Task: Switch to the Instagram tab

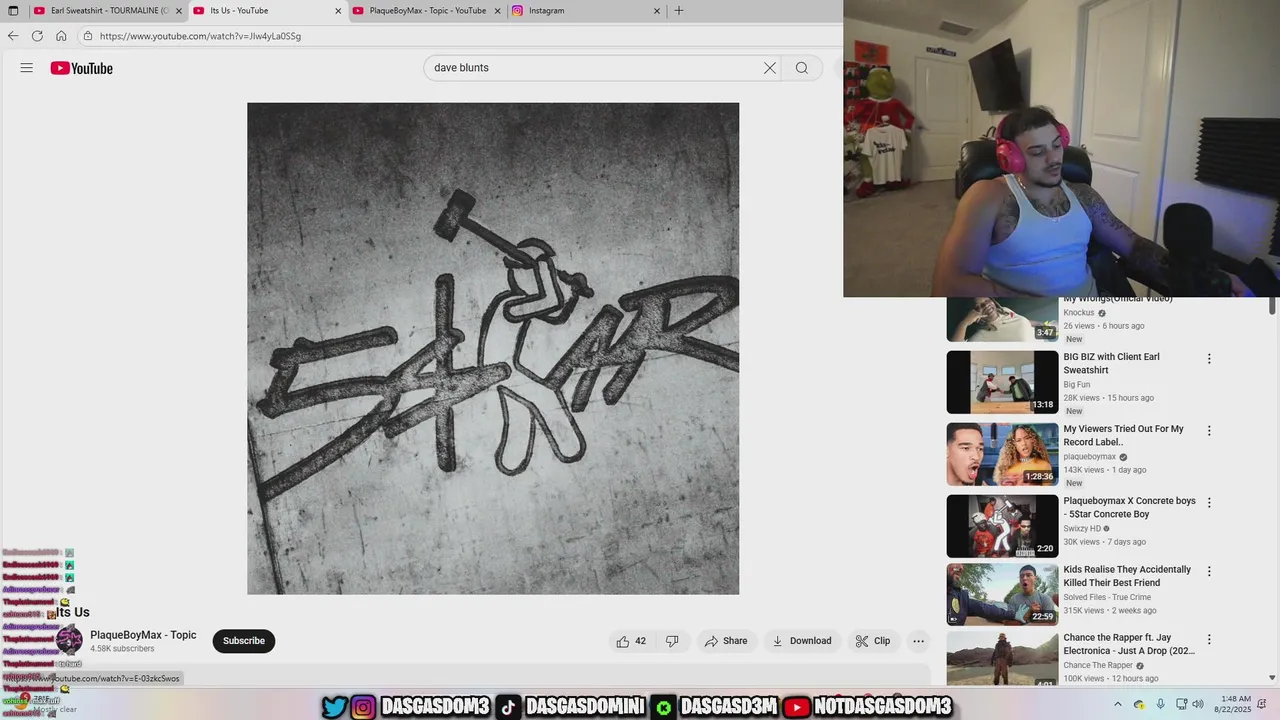Action: (x=587, y=11)
